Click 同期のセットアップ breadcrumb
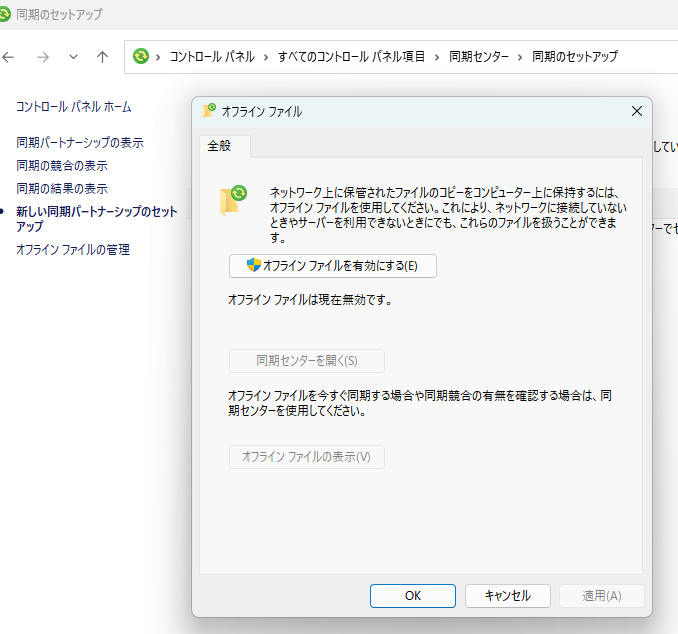The width and height of the screenshot is (678, 634). [575, 57]
